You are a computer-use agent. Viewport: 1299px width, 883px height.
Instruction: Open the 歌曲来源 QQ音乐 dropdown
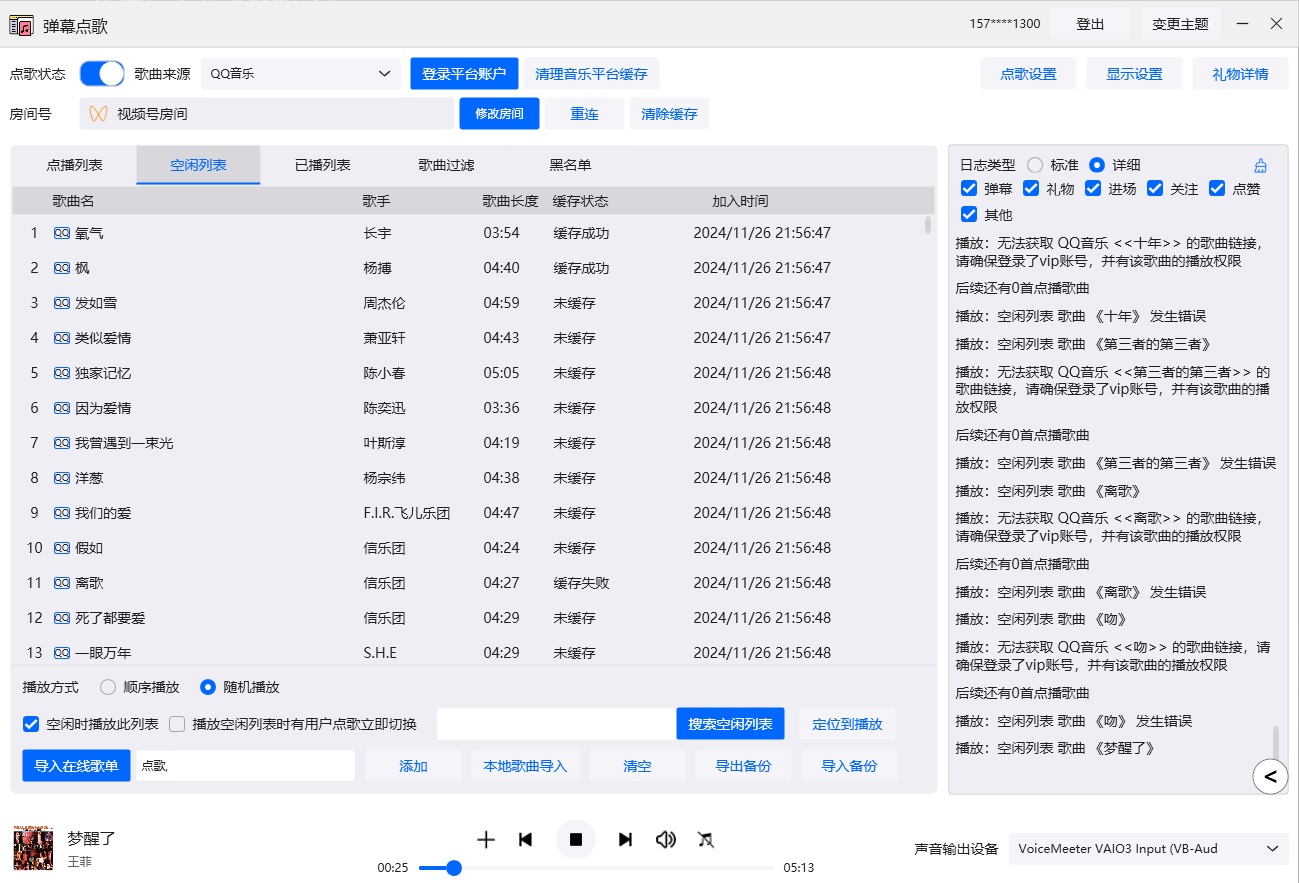pyautogui.click(x=300, y=73)
